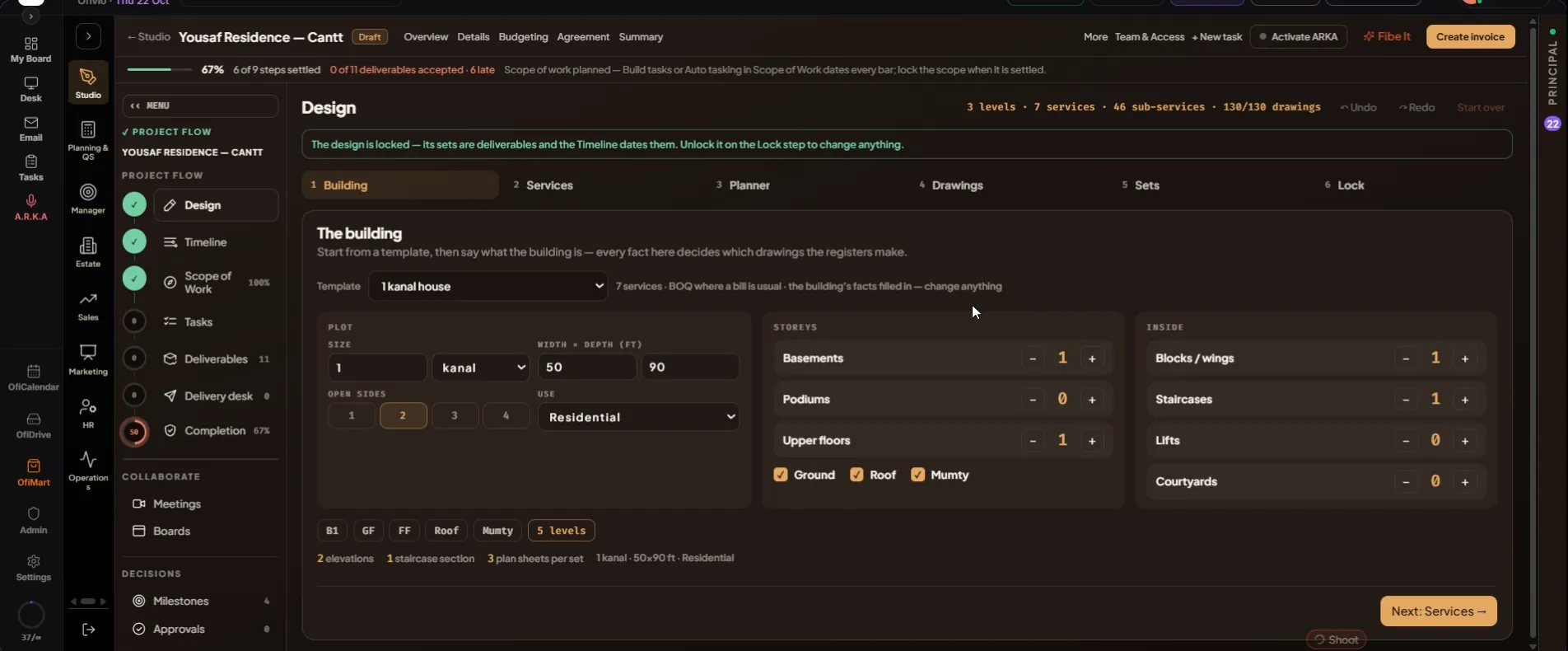Screen dimensions: 1568x651
Task: Open the Agreement tab
Action: 583,37
